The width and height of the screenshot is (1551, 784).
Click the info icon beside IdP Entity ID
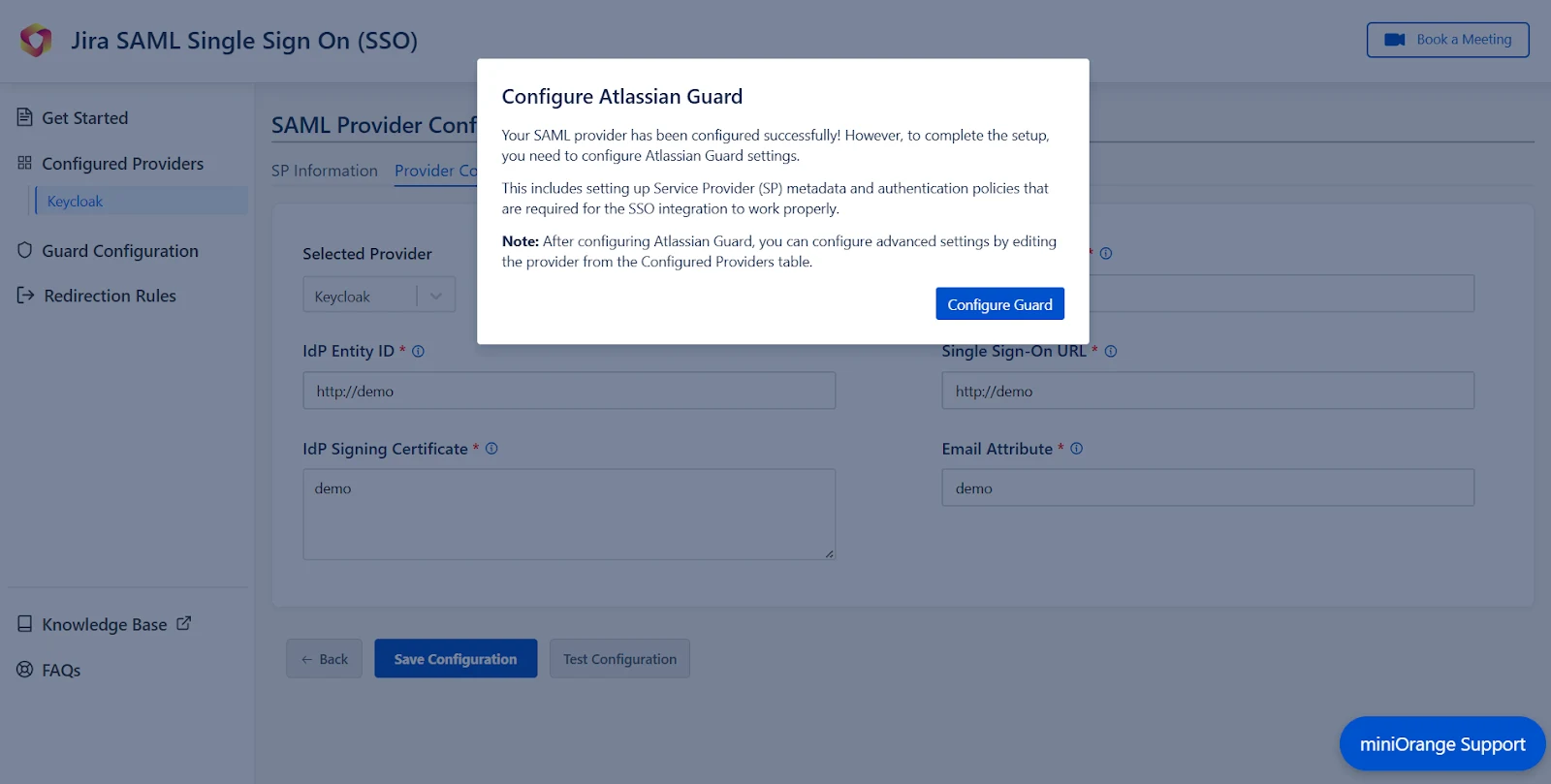[417, 351]
